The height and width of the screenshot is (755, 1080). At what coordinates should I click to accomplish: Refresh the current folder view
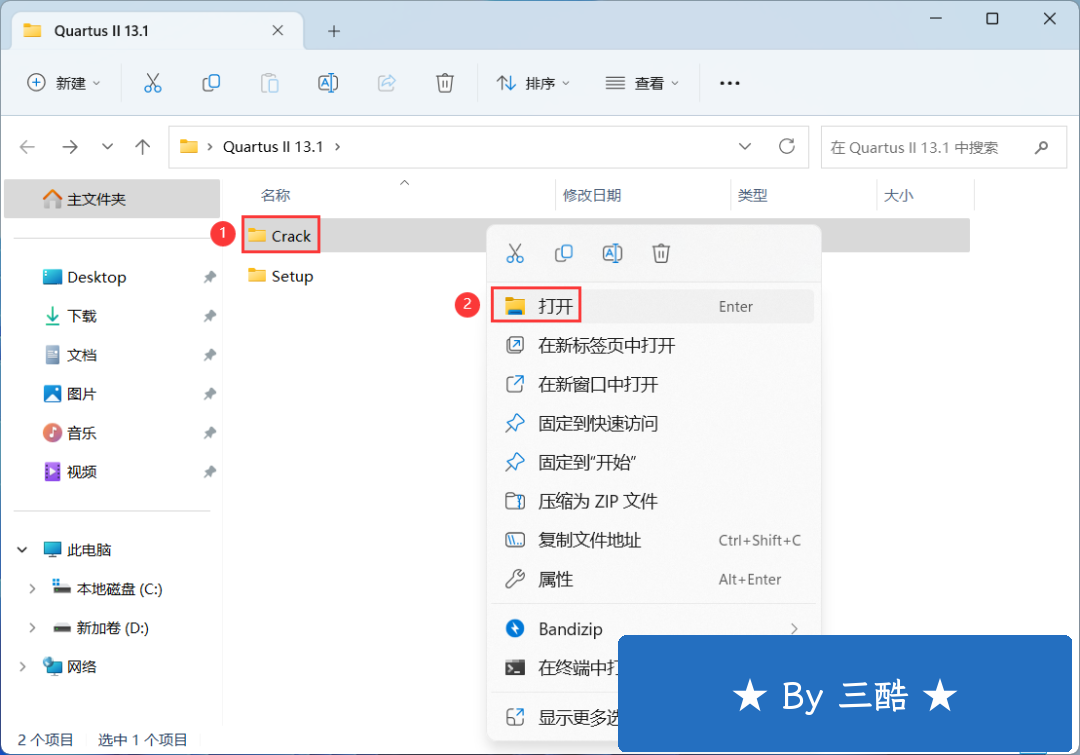click(x=787, y=147)
